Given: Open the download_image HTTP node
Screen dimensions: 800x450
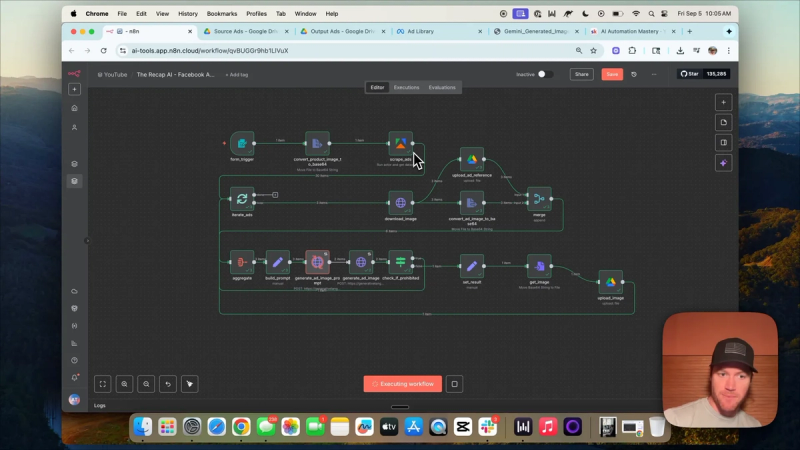Looking at the screenshot, I should [x=401, y=203].
